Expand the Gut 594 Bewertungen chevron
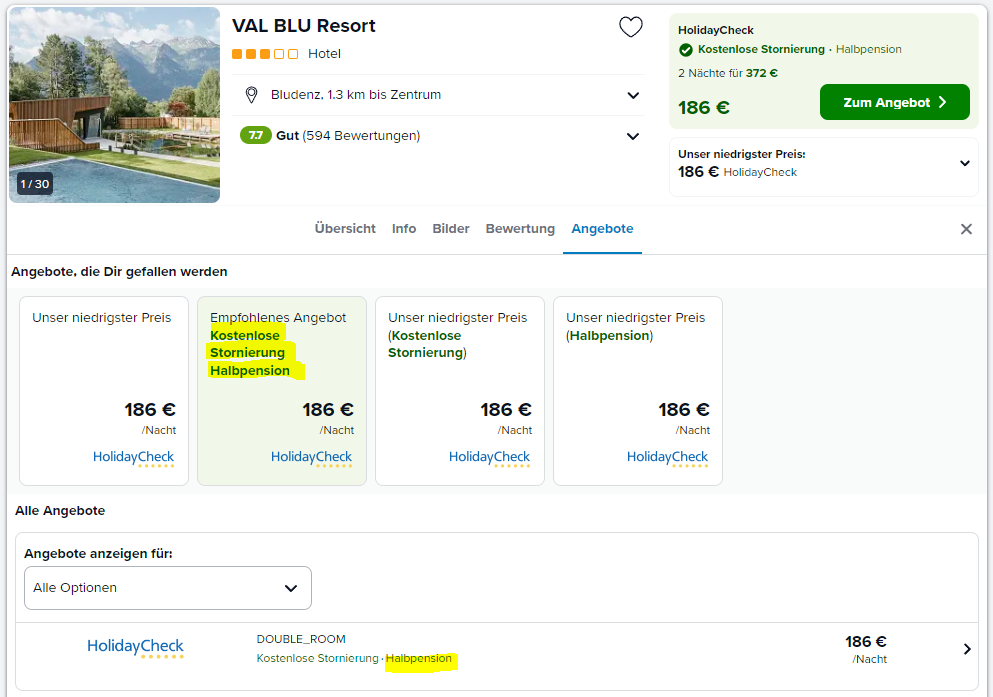 point(633,136)
